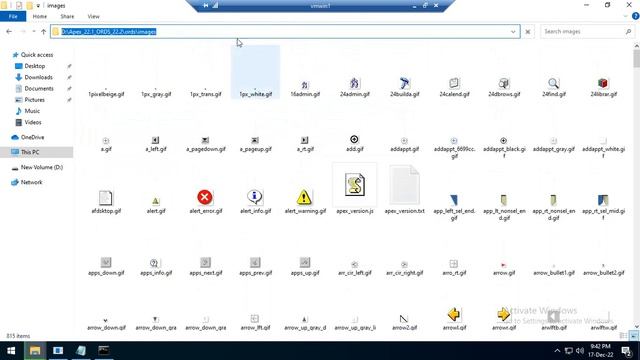Viewport: 640px width, 360px height.
Task: Select the alert_error.gif file icon
Action: coord(205,198)
